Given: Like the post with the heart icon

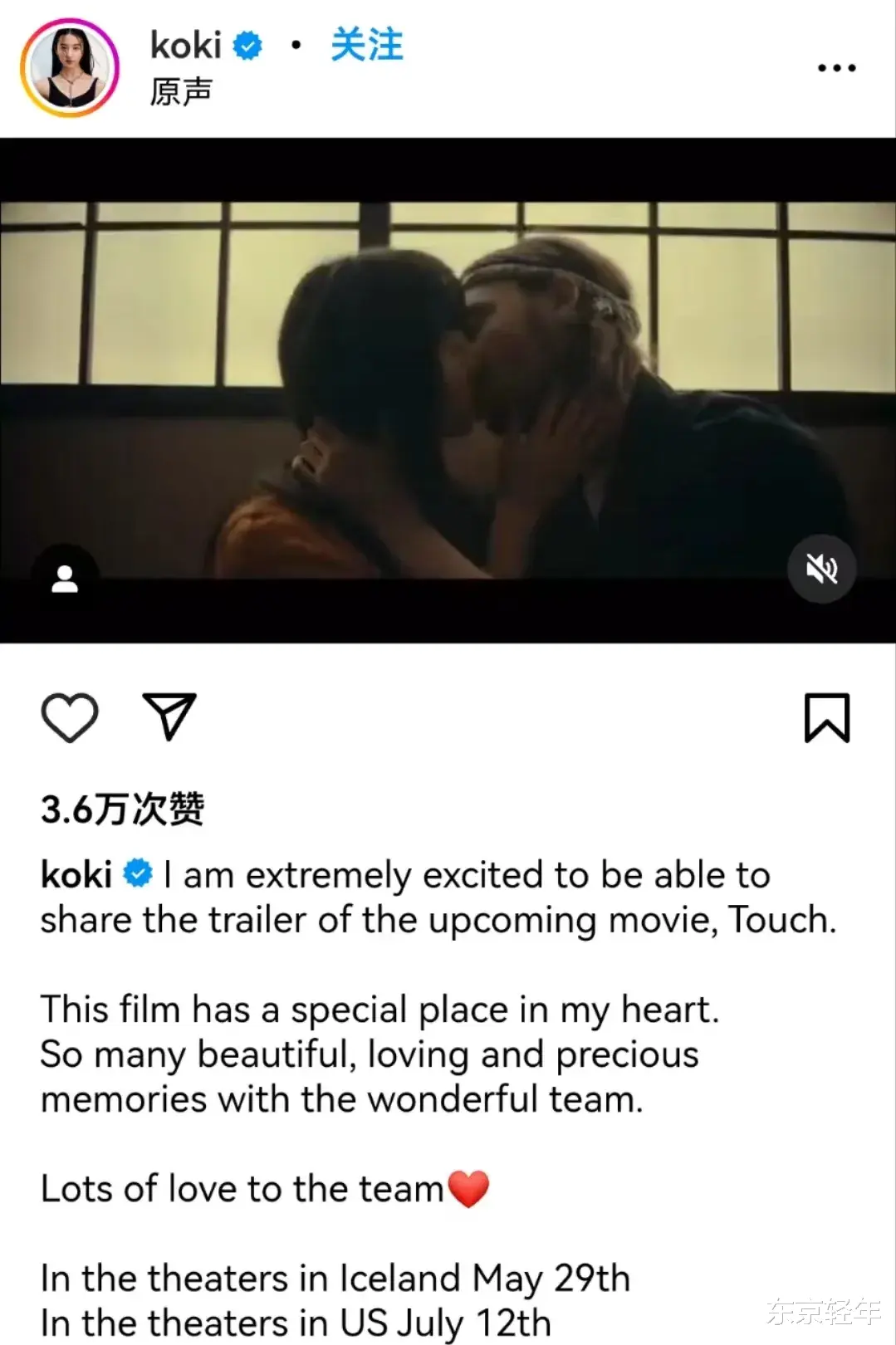Looking at the screenshot, I should (70, 717).
